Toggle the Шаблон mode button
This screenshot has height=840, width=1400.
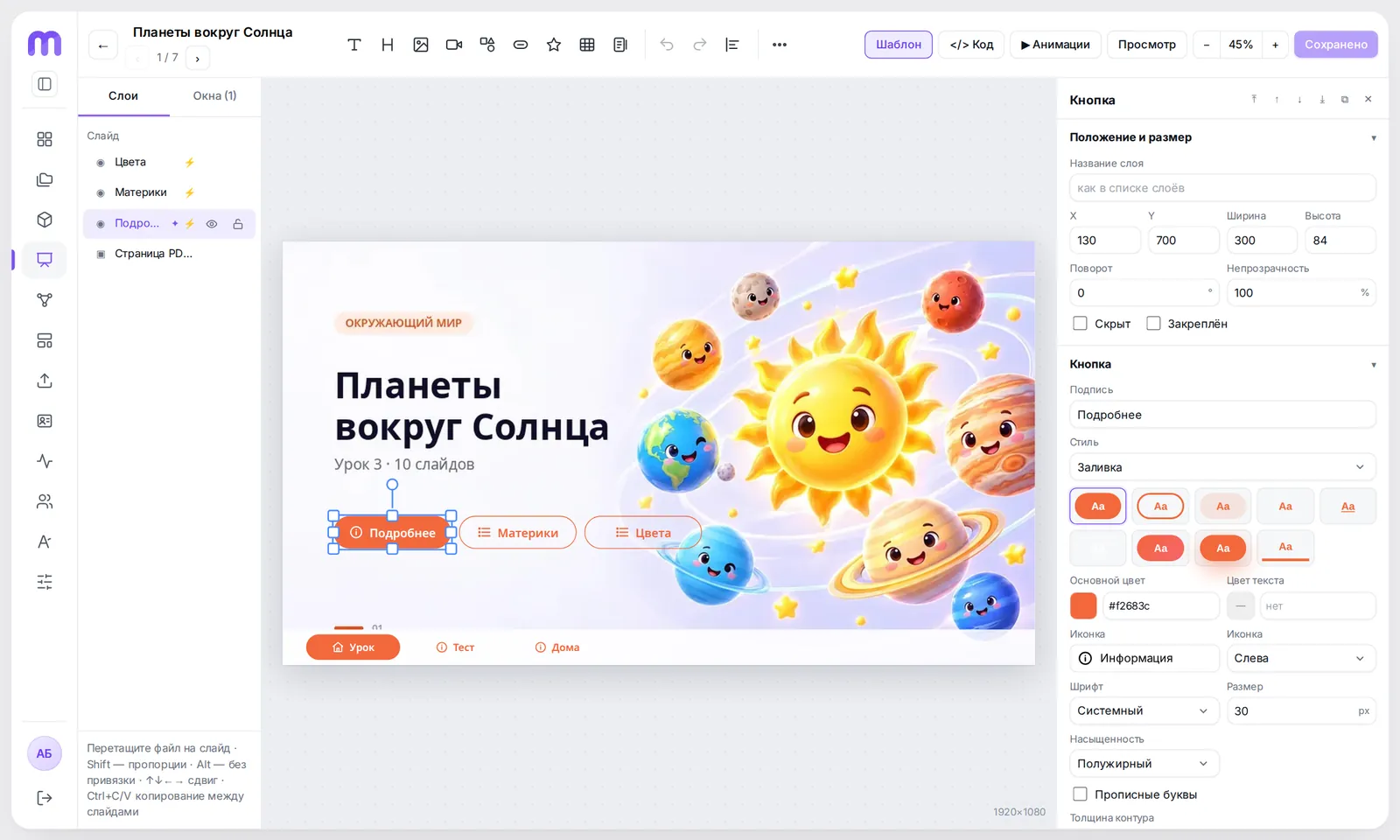(x=899, y=45)
